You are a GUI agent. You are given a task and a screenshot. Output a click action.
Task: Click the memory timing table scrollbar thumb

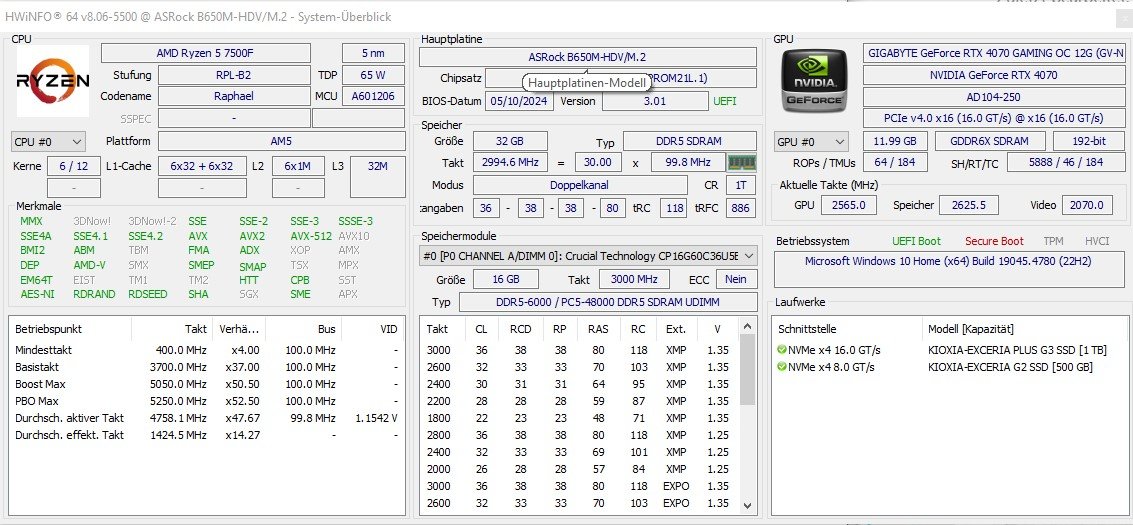[747, 370]
